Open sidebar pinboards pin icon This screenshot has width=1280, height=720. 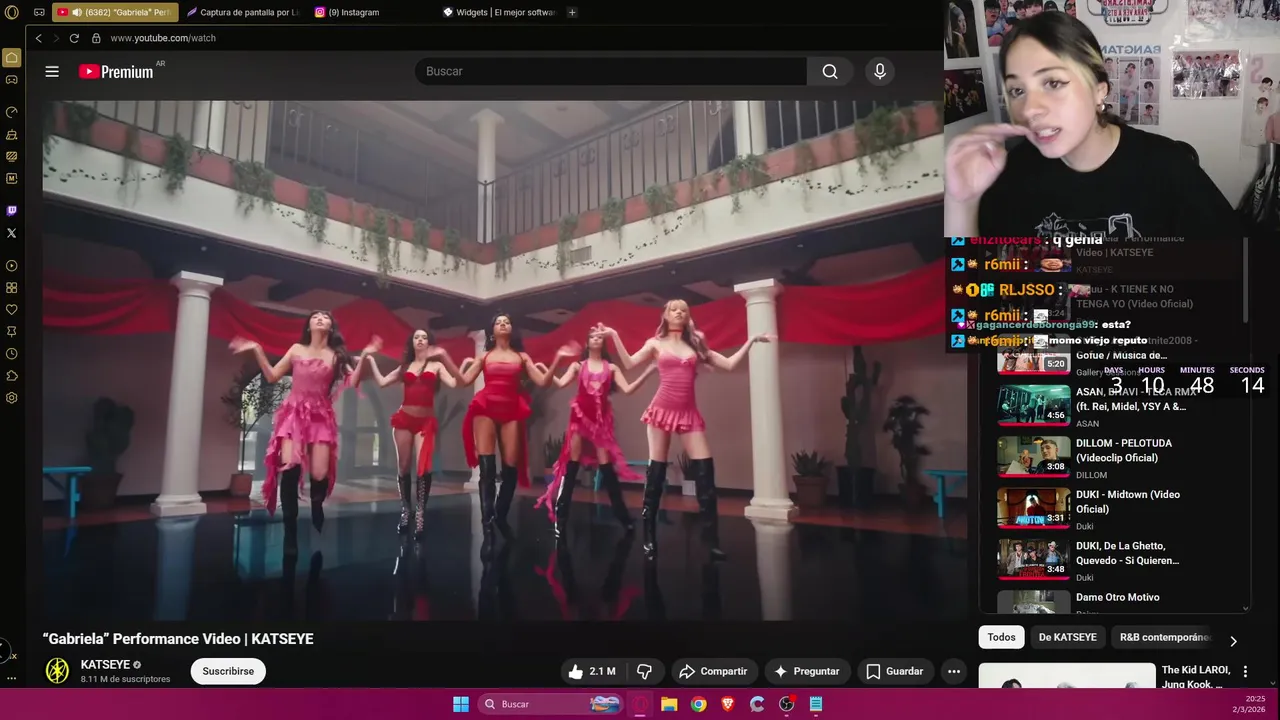click(x=12, y=332)
